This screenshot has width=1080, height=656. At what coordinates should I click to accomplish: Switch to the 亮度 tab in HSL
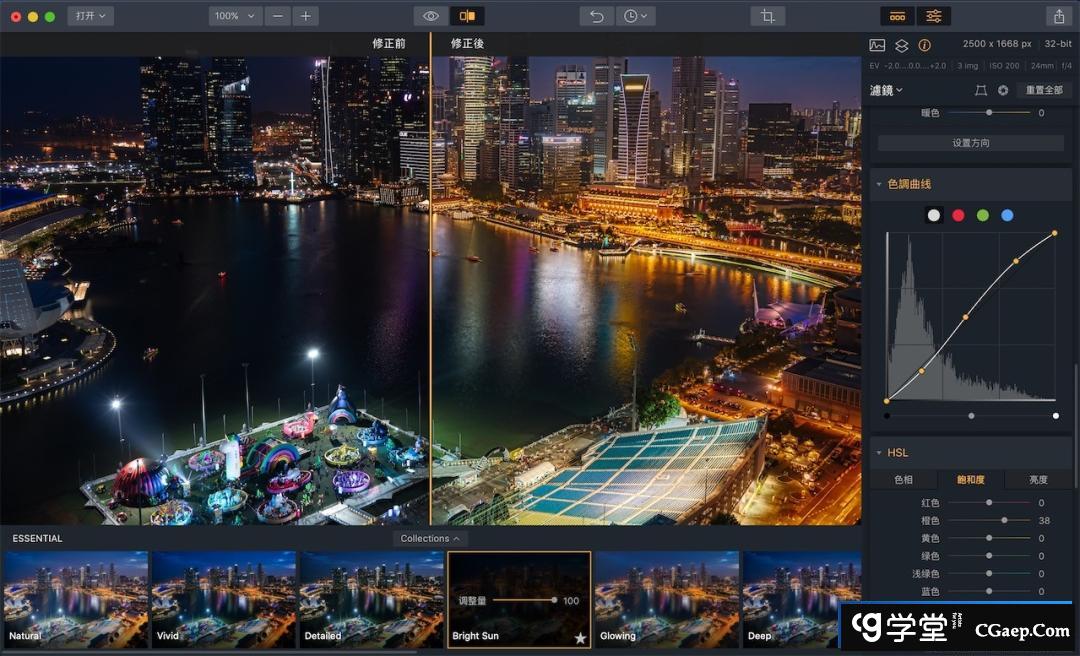(x=1038, y=480)
